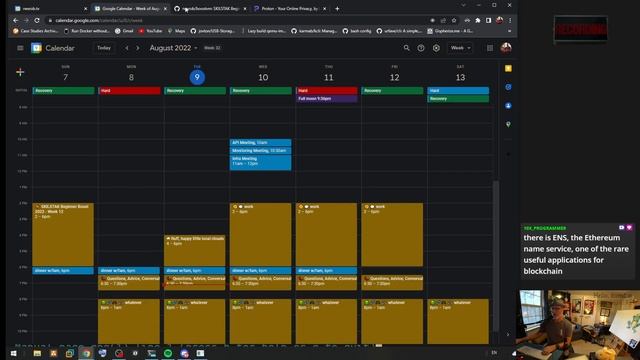Open a new browser tab
The width and height of the screenshot is (640, 360).
click(337, 9)
